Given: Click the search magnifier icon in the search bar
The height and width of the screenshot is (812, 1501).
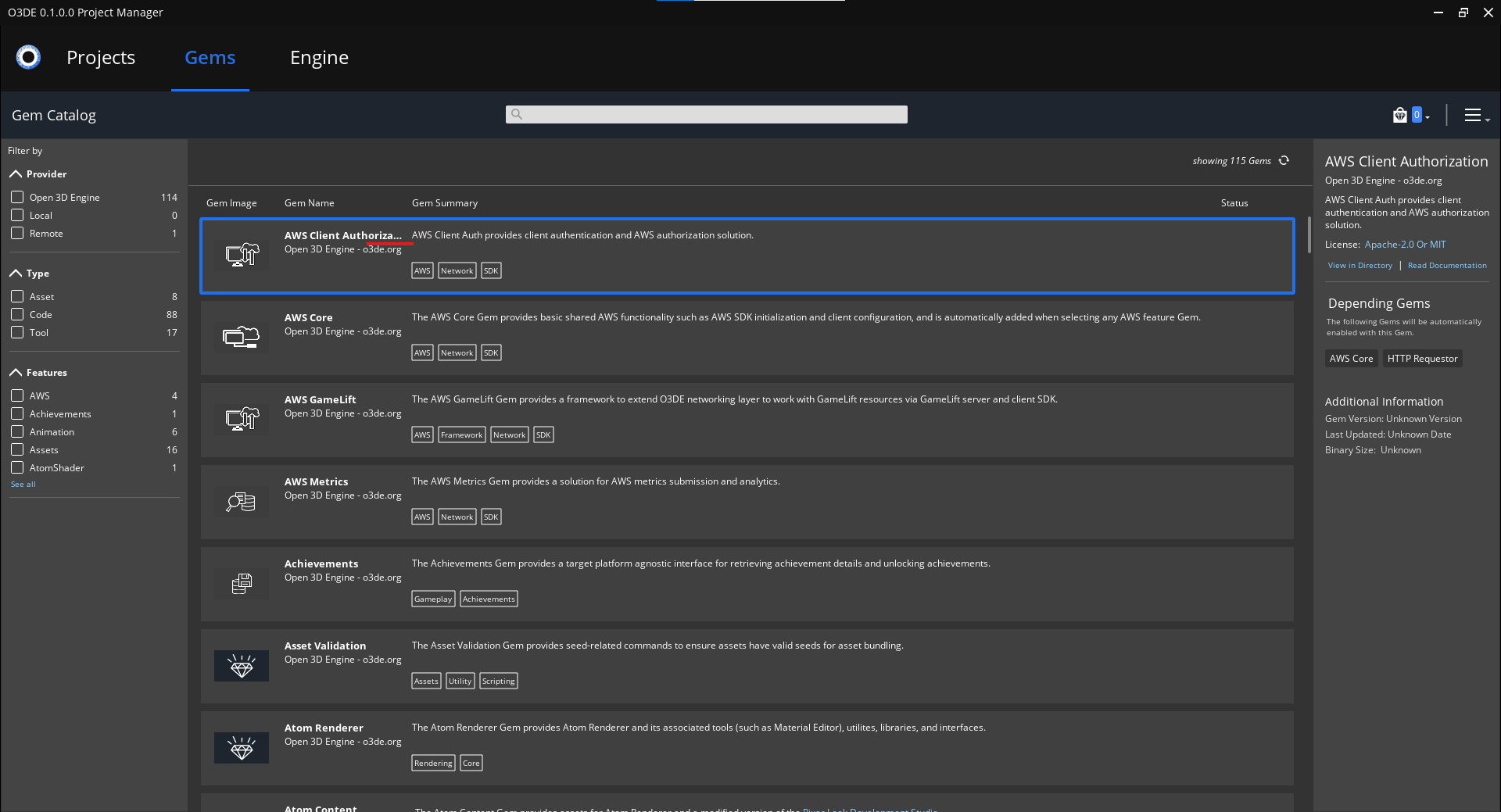Looking at the screenshot, I should pos(517,114).
